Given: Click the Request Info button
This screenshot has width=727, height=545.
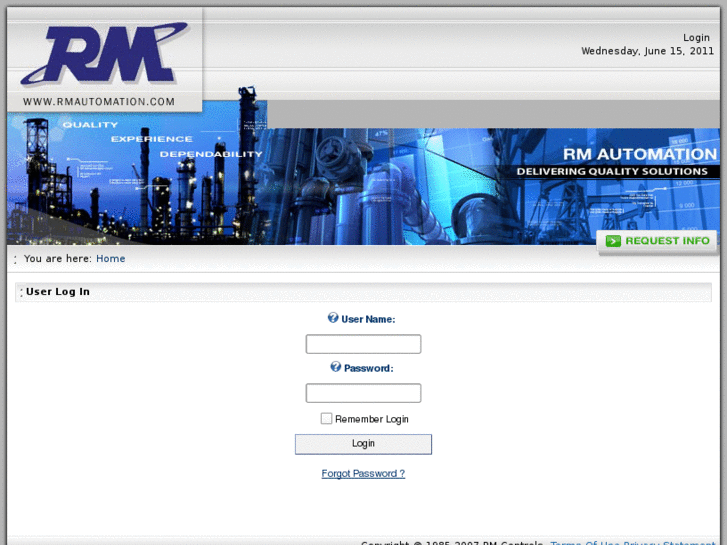Looking at the screenshot, I should 657,241.
